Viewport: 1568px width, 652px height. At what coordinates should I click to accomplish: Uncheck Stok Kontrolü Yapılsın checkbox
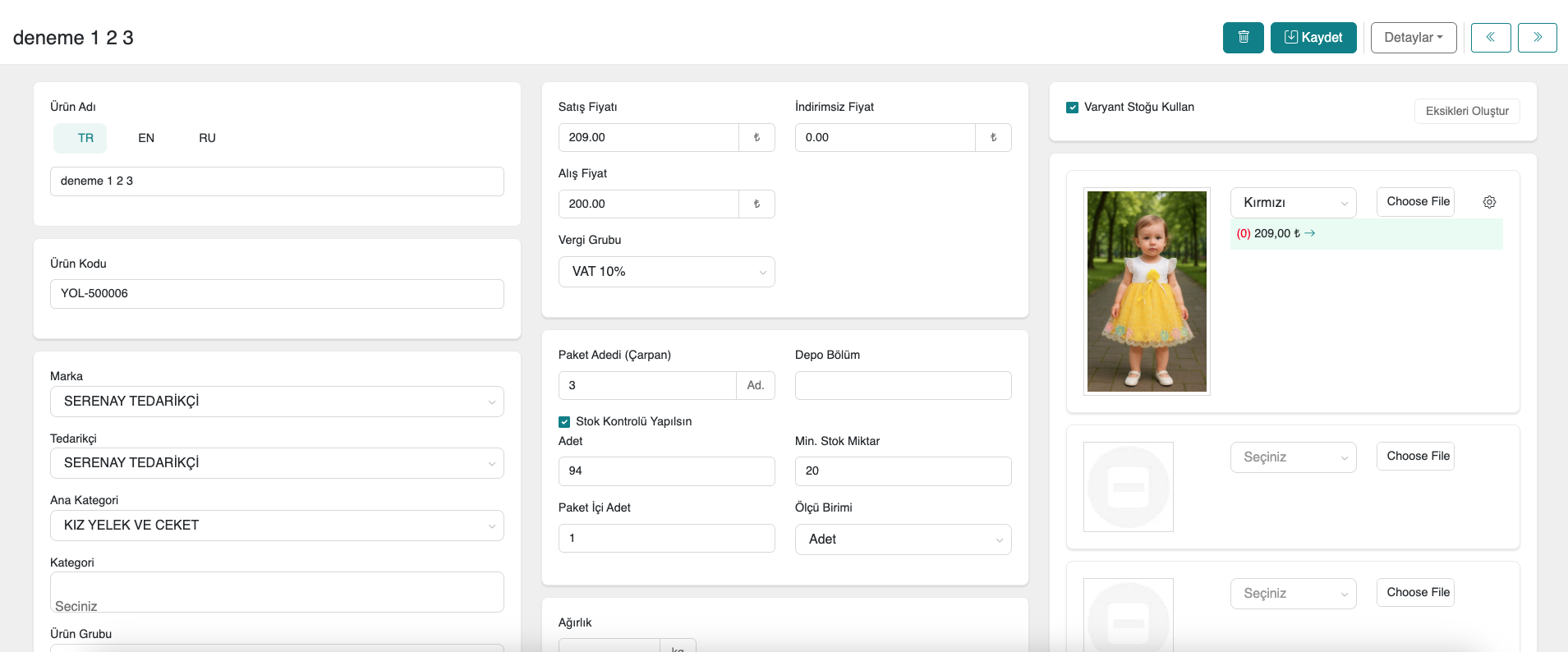pyautogui.click(x=564, y=422)
